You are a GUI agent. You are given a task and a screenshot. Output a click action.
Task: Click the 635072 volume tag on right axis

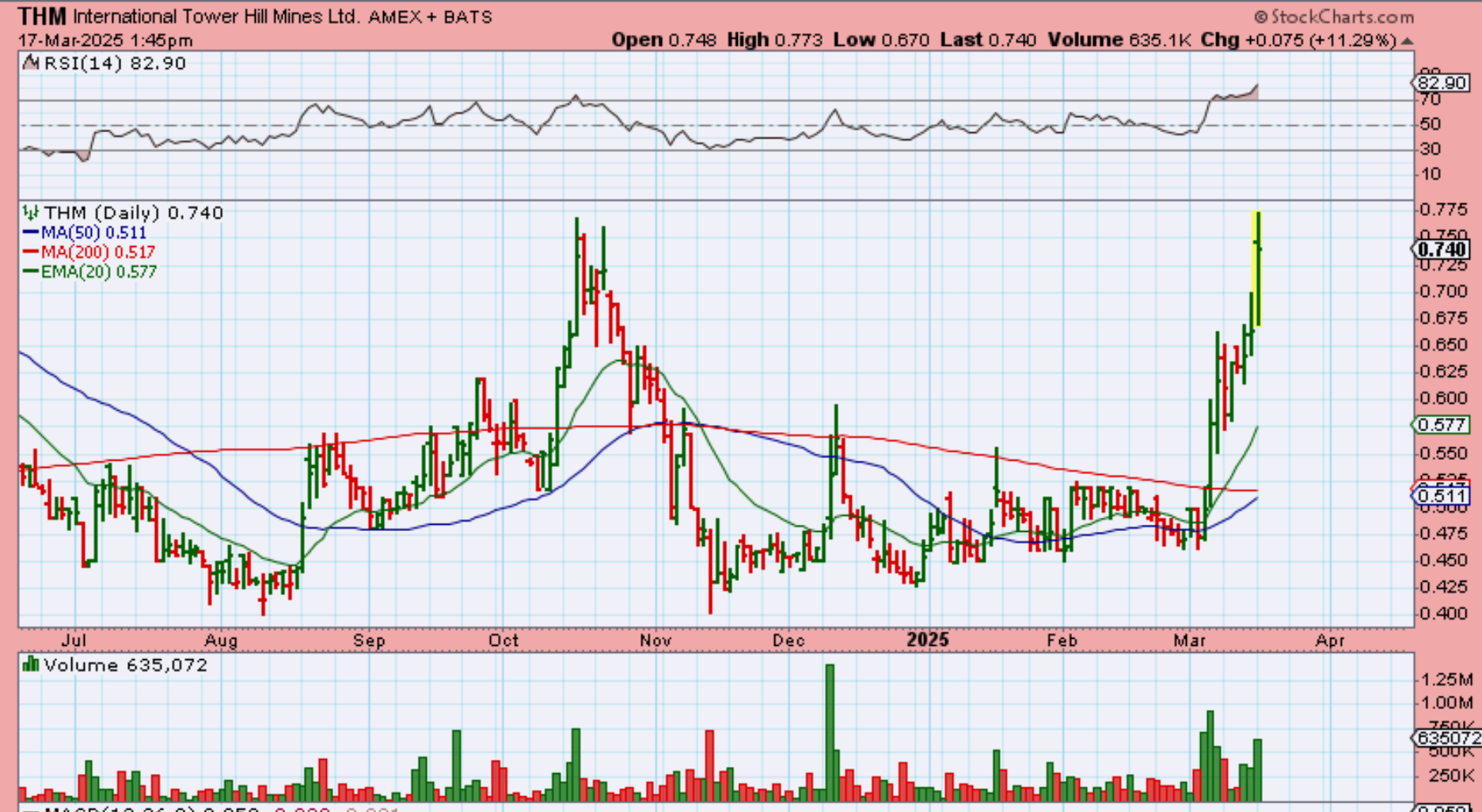tap(1448, 738)
